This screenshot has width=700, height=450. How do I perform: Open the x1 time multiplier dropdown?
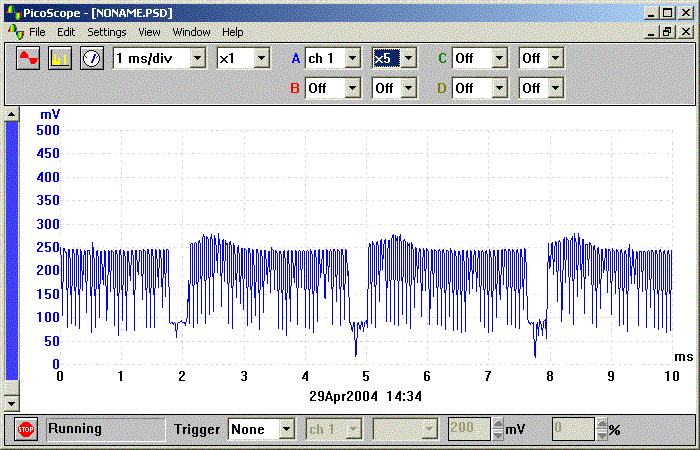[x=261, y=58]
